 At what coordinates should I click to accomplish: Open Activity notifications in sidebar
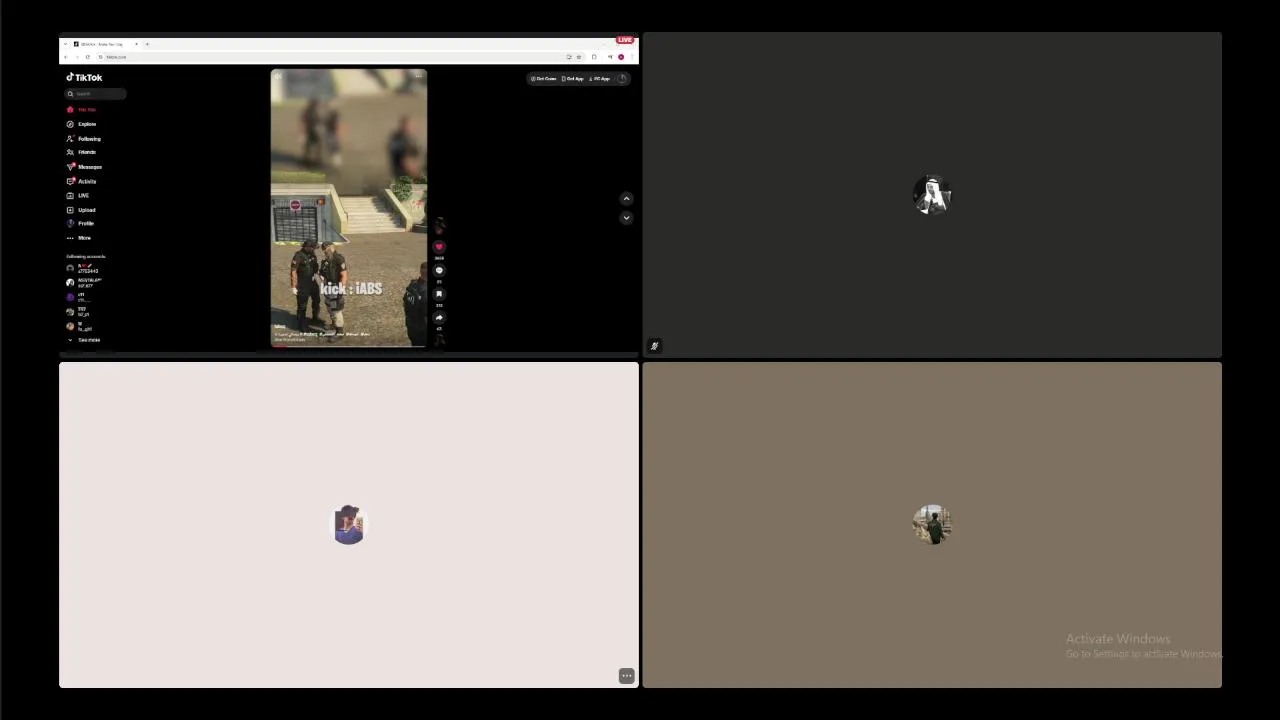pyautogui.click(x=82, y=181)
